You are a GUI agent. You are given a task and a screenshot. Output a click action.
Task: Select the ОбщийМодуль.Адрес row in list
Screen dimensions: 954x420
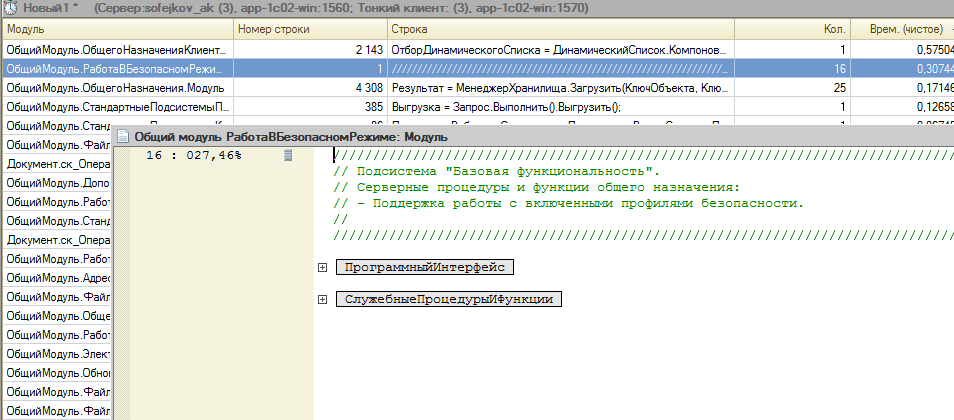click(x=58, y=278)
